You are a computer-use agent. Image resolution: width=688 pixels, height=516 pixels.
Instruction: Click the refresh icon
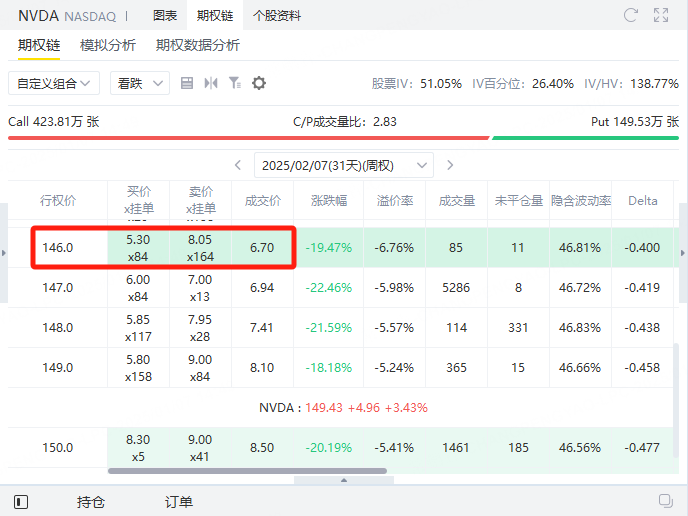[x=631, y=15]
